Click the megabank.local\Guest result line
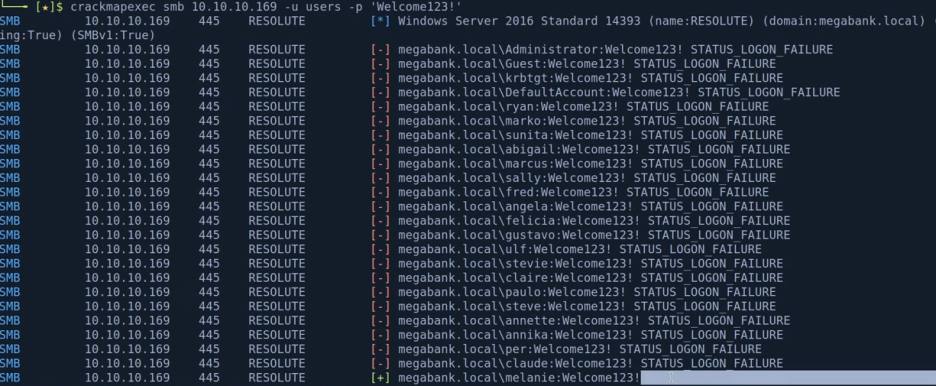The height and width of the screenshot is (386, 936). [587, 64]
